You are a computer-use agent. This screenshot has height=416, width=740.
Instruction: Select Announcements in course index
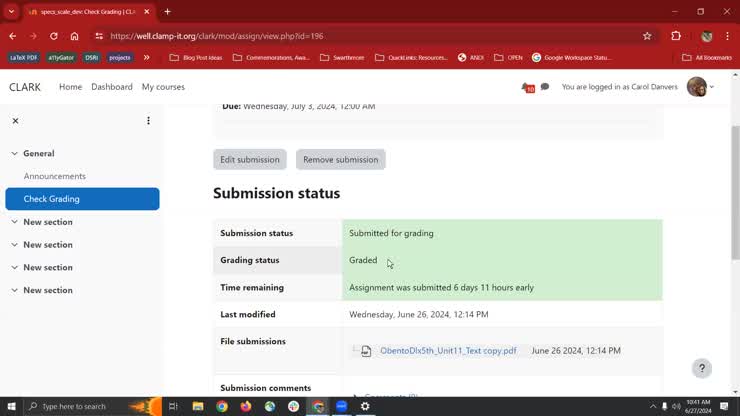pyautogui.click(x=55, y=176)
